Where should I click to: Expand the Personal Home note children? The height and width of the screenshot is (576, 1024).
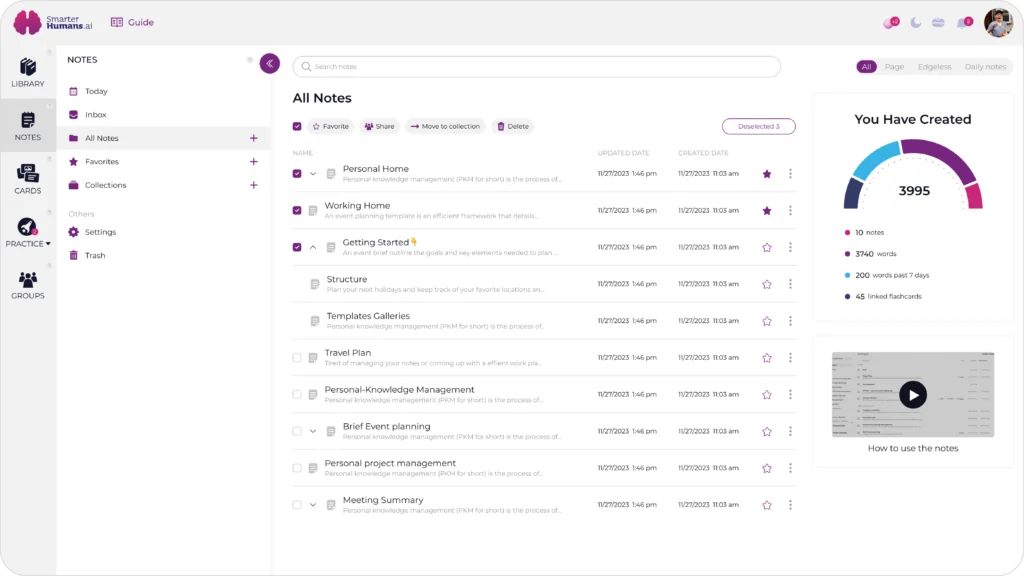(x=313, y=174)
